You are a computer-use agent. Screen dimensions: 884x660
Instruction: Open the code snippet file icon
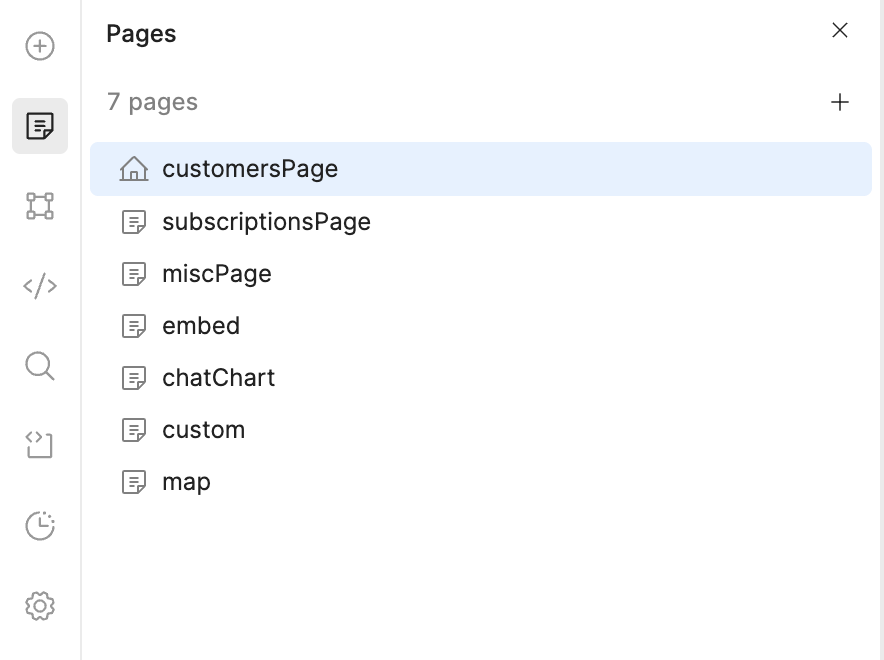[x=40, y=445]
